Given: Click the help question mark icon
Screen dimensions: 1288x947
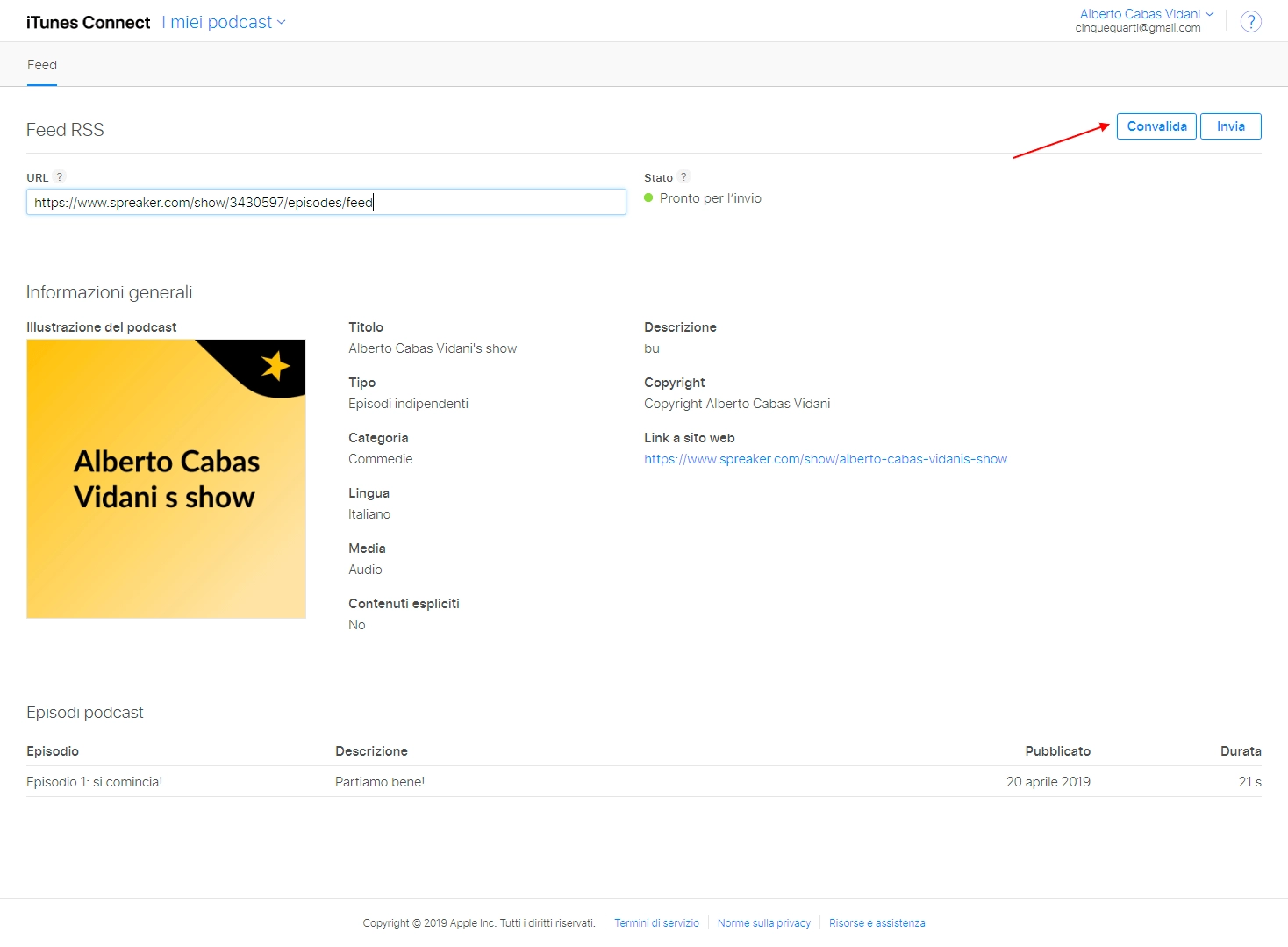Looking at the screenshot, I should click(x=1250, y=22).
